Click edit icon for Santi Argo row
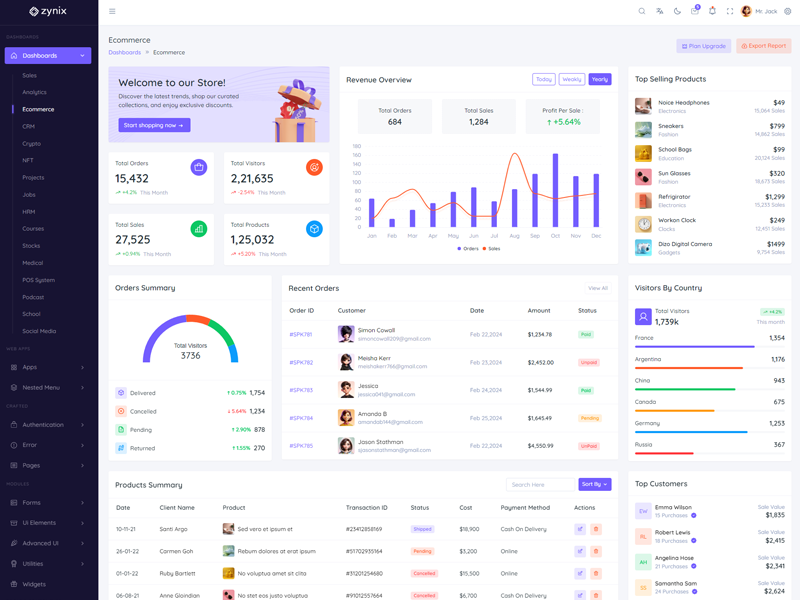Image resolution: width=800 pixels, height=600 pixels. click(579, 529)
